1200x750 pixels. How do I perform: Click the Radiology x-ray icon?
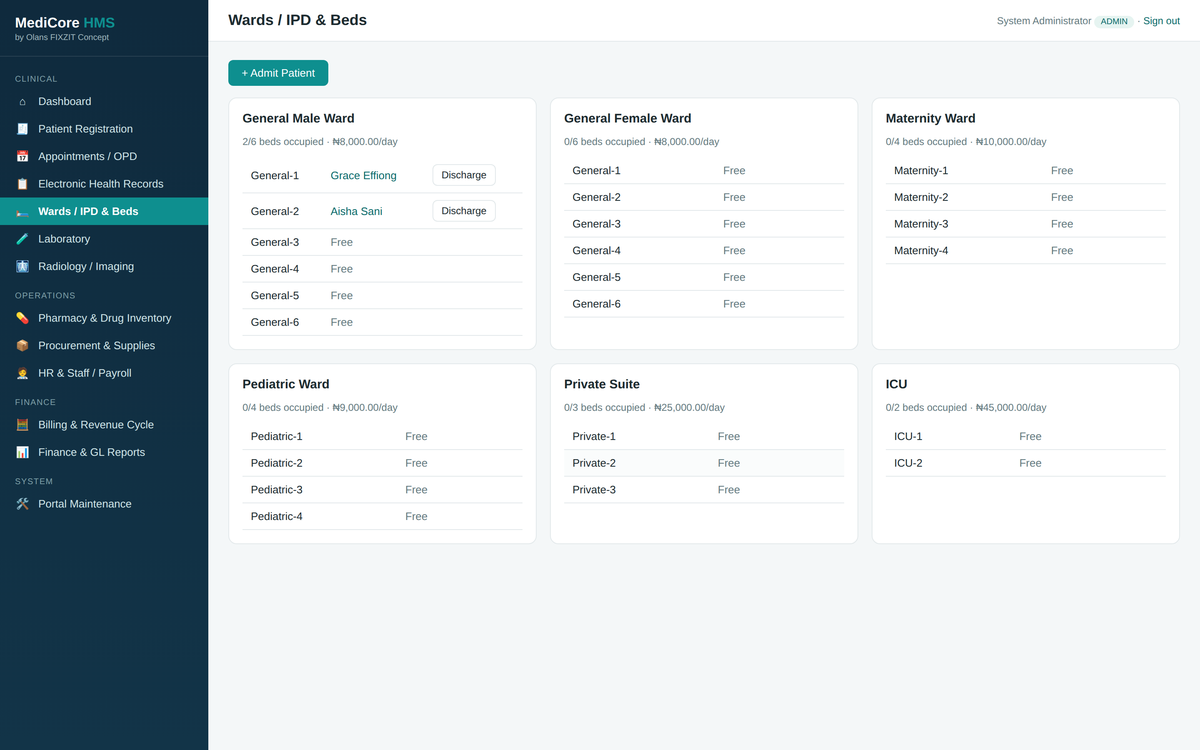pyautogui.click(x=22, y=267)
